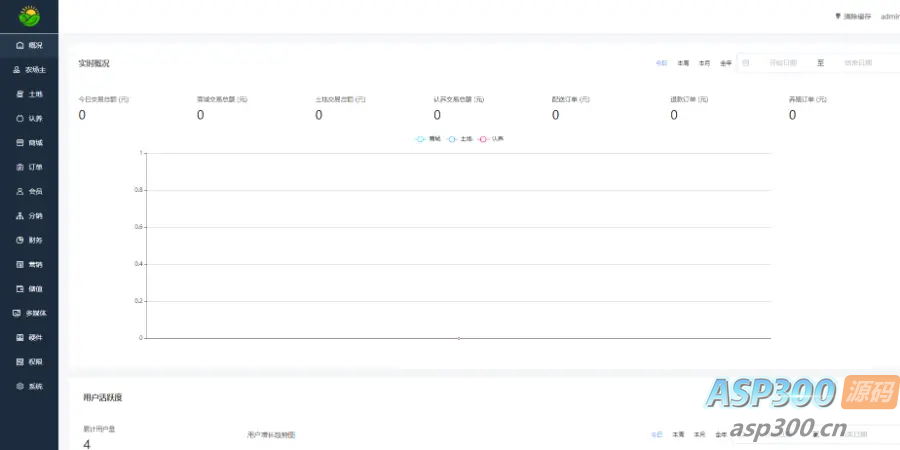Toggle the 土地 series in chart legend
The image size is (900, 450).
(460, 139)
